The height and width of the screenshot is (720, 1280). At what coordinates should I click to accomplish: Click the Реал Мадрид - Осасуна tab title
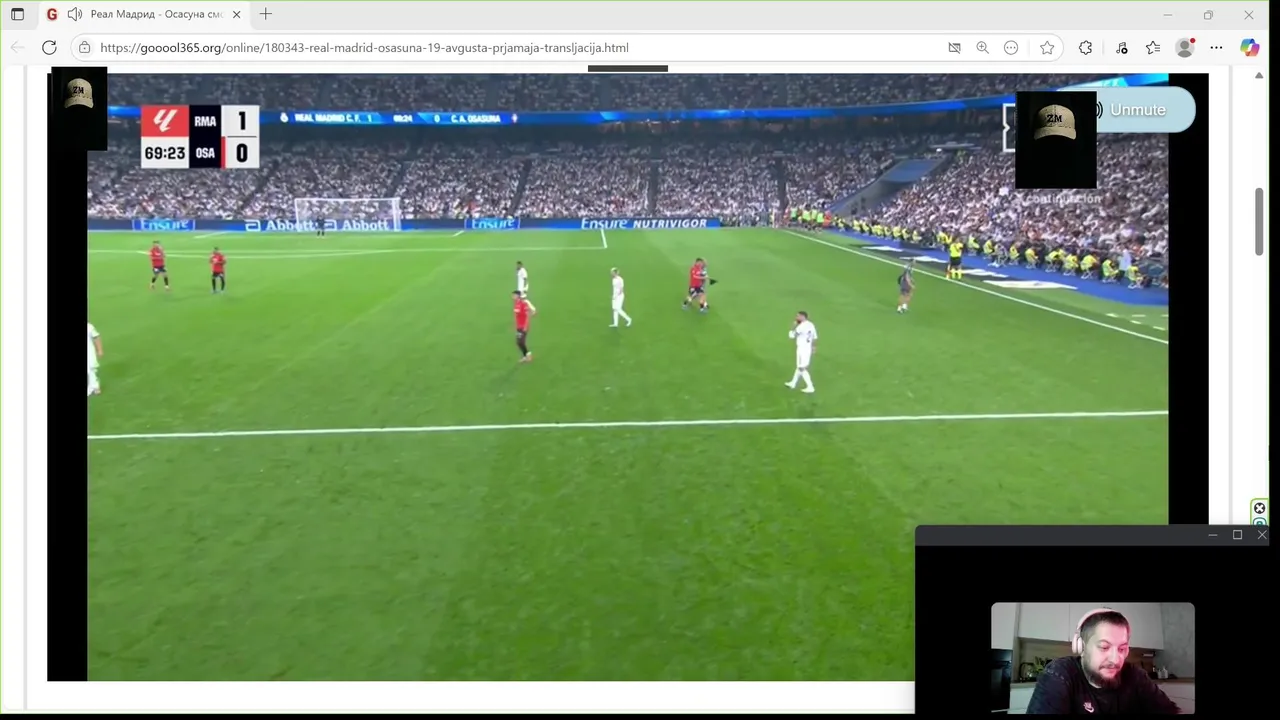pos(156,14)
